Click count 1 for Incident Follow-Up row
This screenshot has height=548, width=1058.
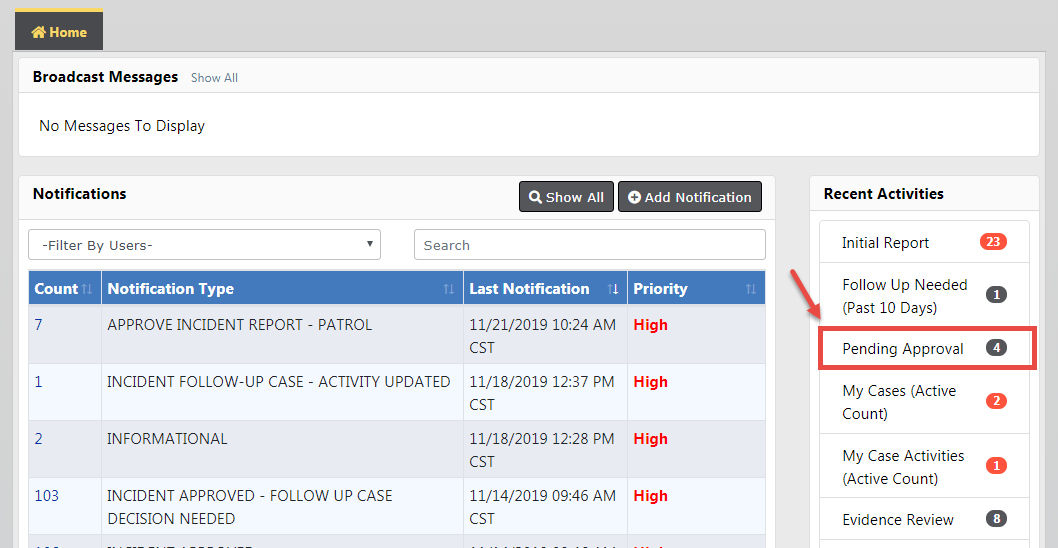coord(39,382)
